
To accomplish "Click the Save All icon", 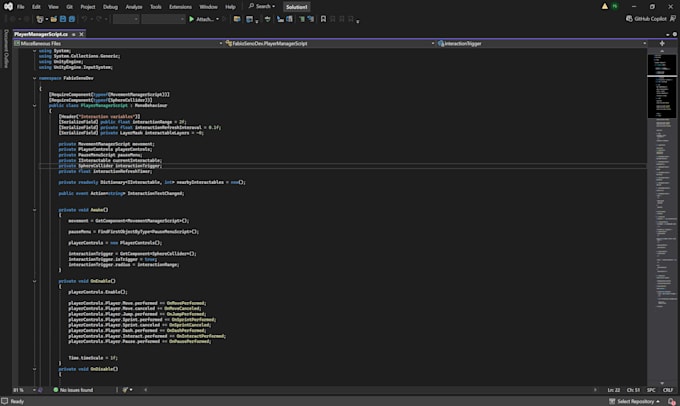I will pos(72,19).
